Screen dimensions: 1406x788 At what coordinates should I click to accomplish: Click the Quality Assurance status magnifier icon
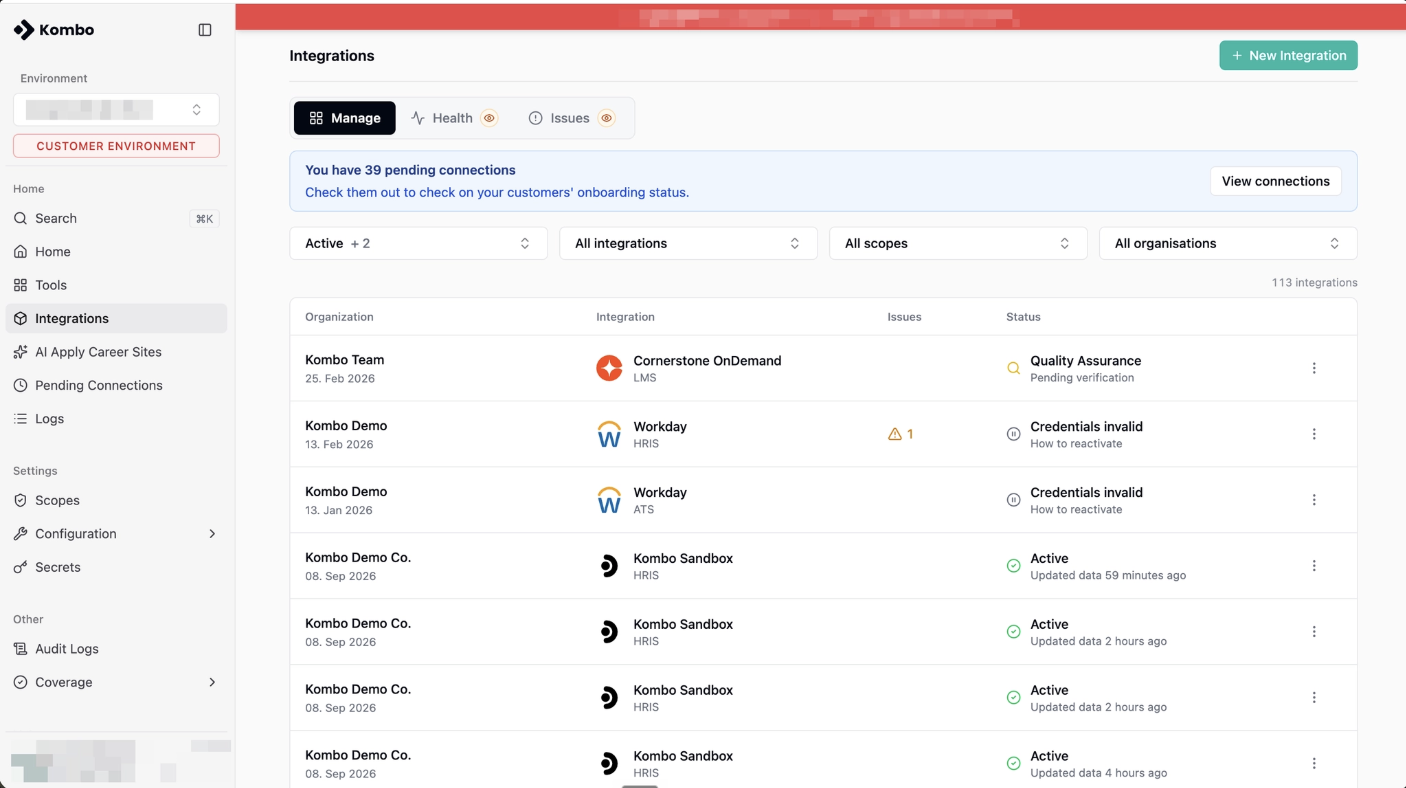click(1013, 368)
